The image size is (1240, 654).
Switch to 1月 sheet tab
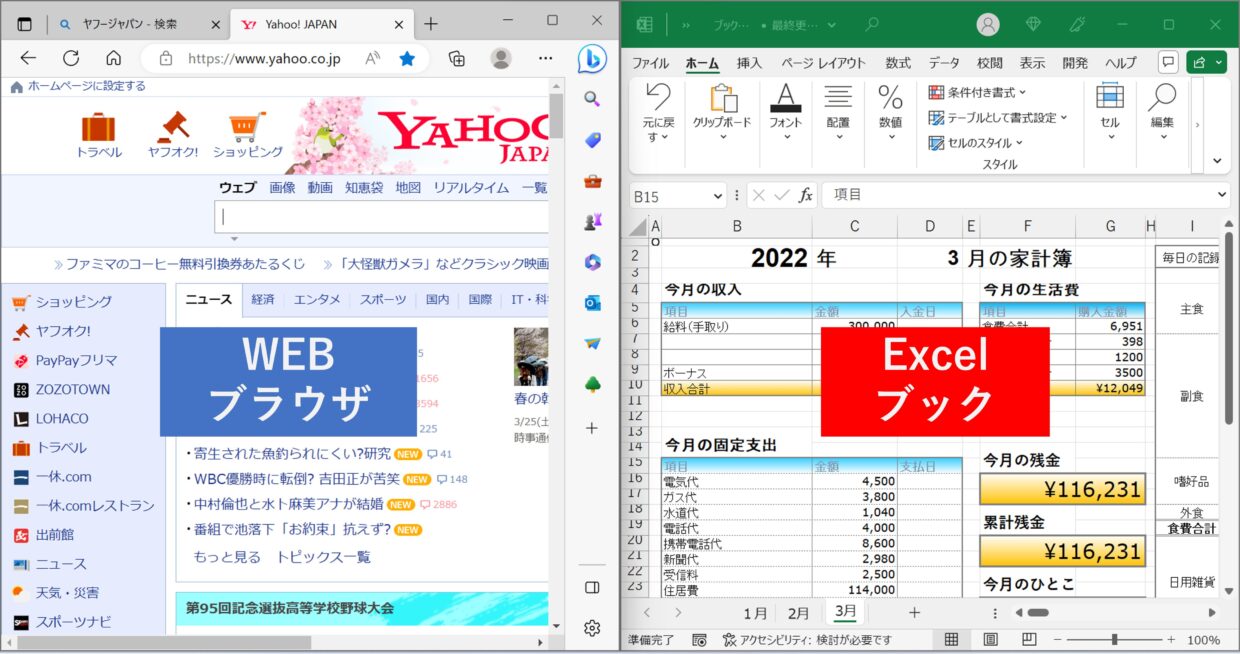tap(756, 613)
